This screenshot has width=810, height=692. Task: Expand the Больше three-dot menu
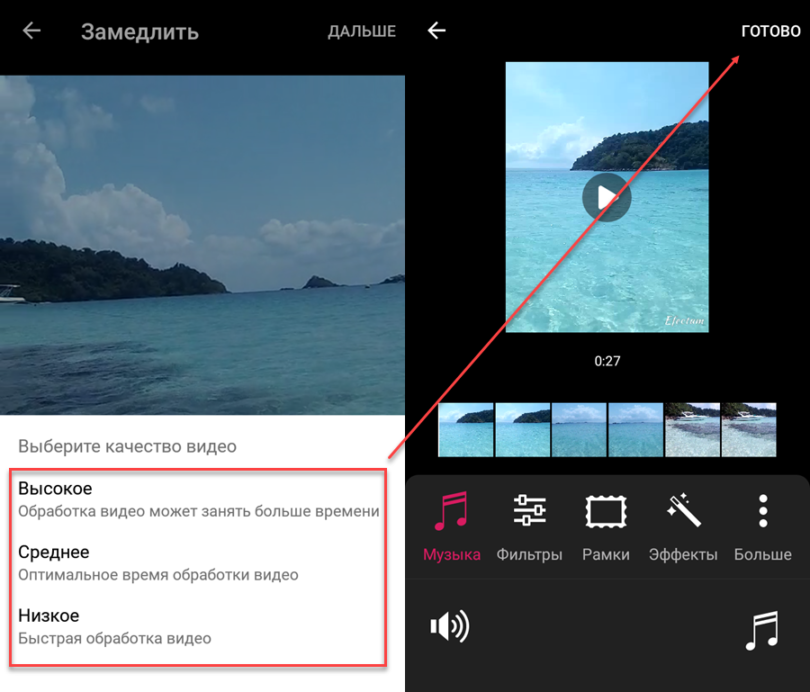762,526
